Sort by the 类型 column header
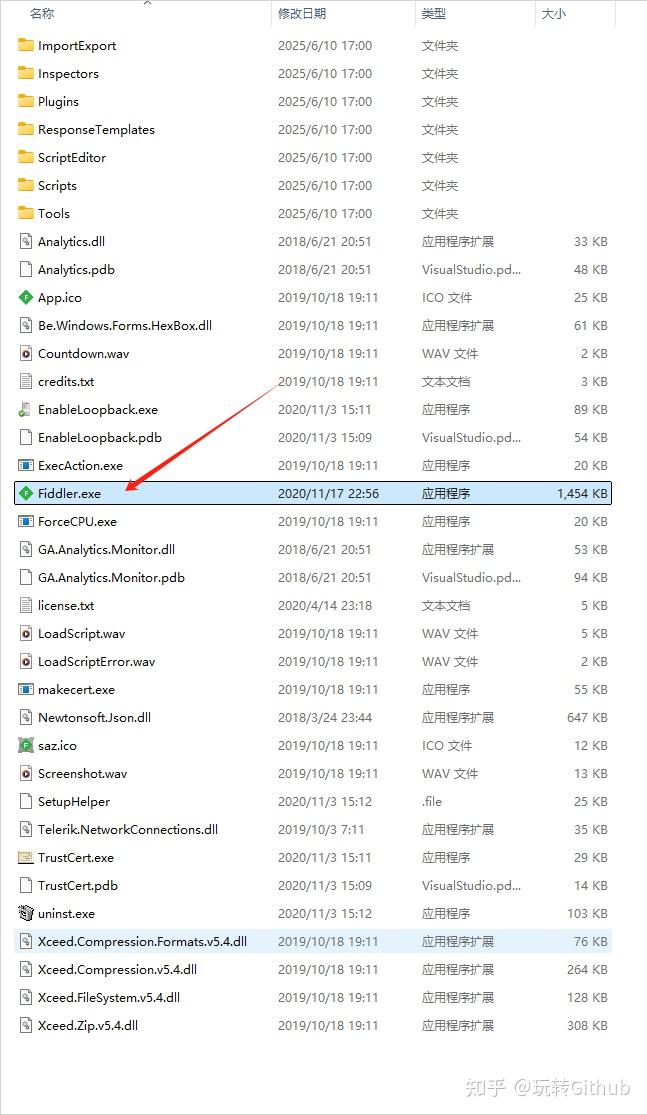The height and width of the screenshot is (1115, 647). [x=434, y=14]
